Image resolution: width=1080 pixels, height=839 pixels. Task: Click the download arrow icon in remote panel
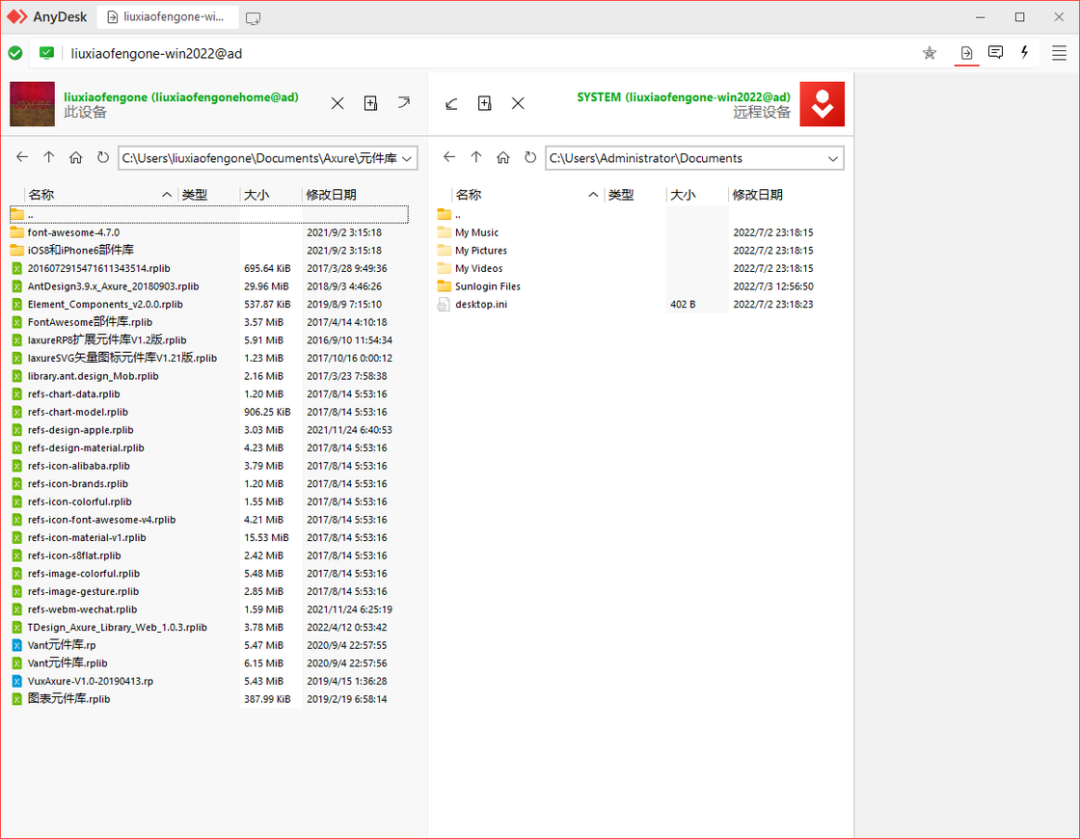pyautogui.click(x=452, y=103)
